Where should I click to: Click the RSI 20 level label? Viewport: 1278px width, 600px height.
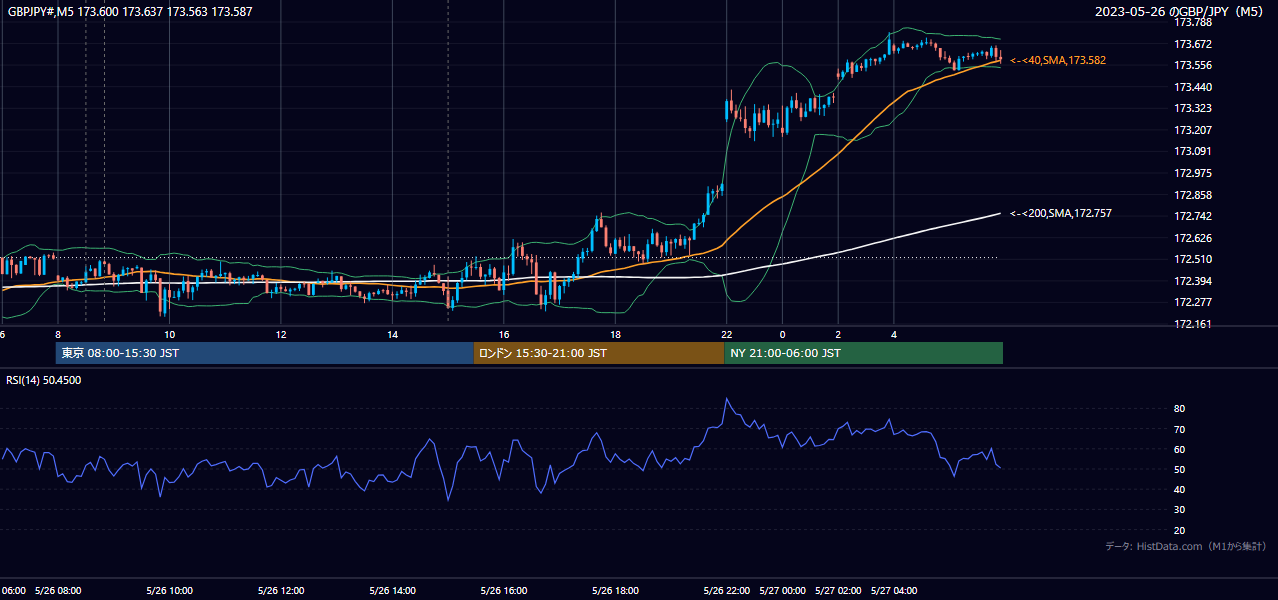tap(1180, 530)
